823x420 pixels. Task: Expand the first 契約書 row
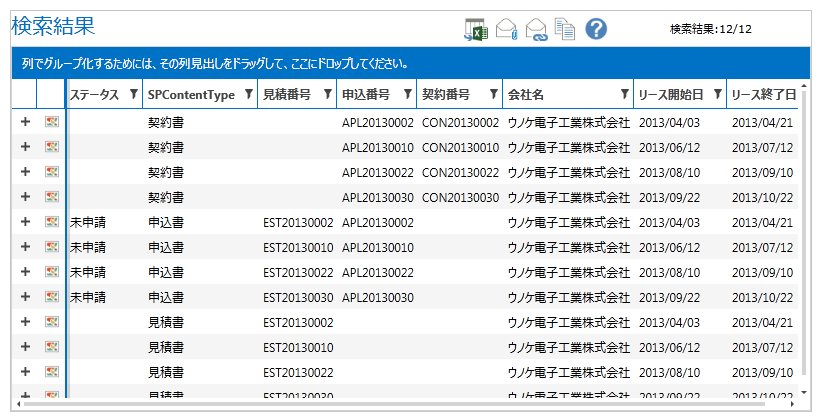pos(25,122)
